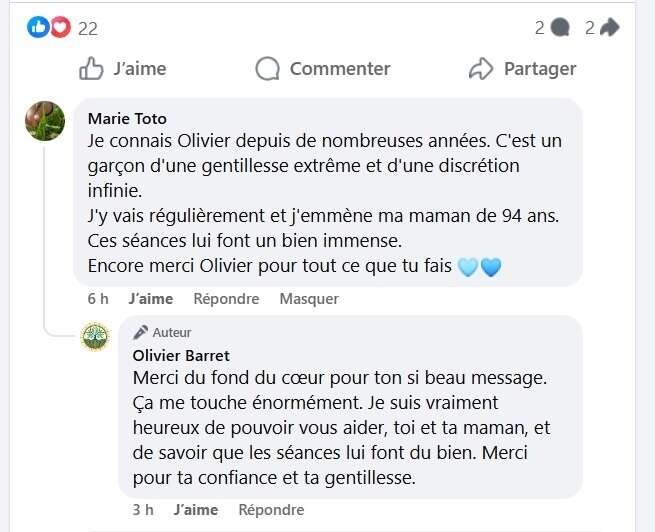Viewport: 655px width, 532px height.
Task: Reply to Marie Toto's comment via Répondre
Action: [x=226, y=299]
